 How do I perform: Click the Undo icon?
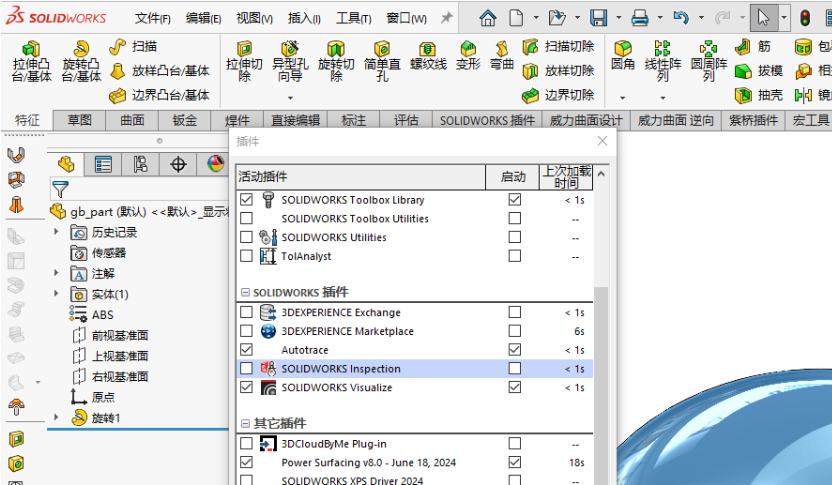[681, 19]
